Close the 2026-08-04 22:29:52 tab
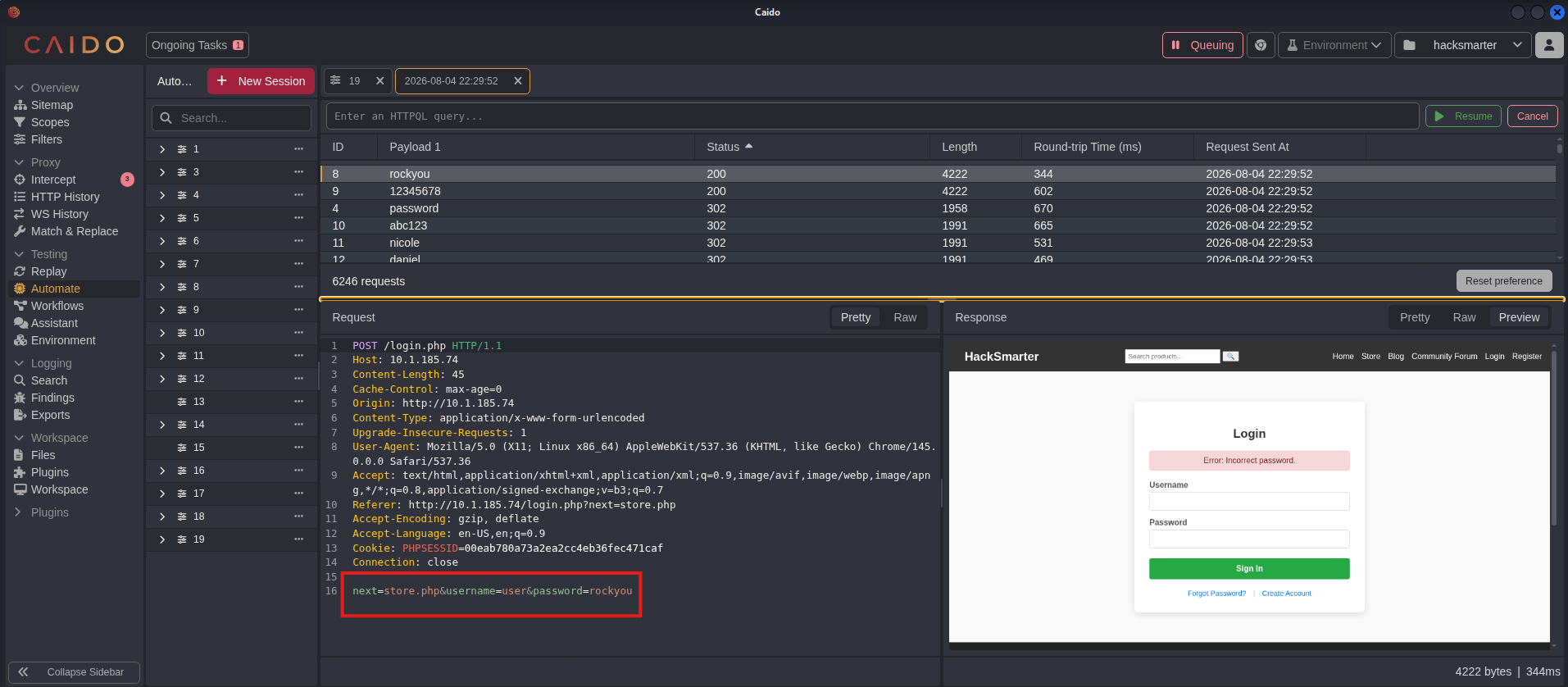This screenshot has width=1568, height=687. (x=517, y=81)
